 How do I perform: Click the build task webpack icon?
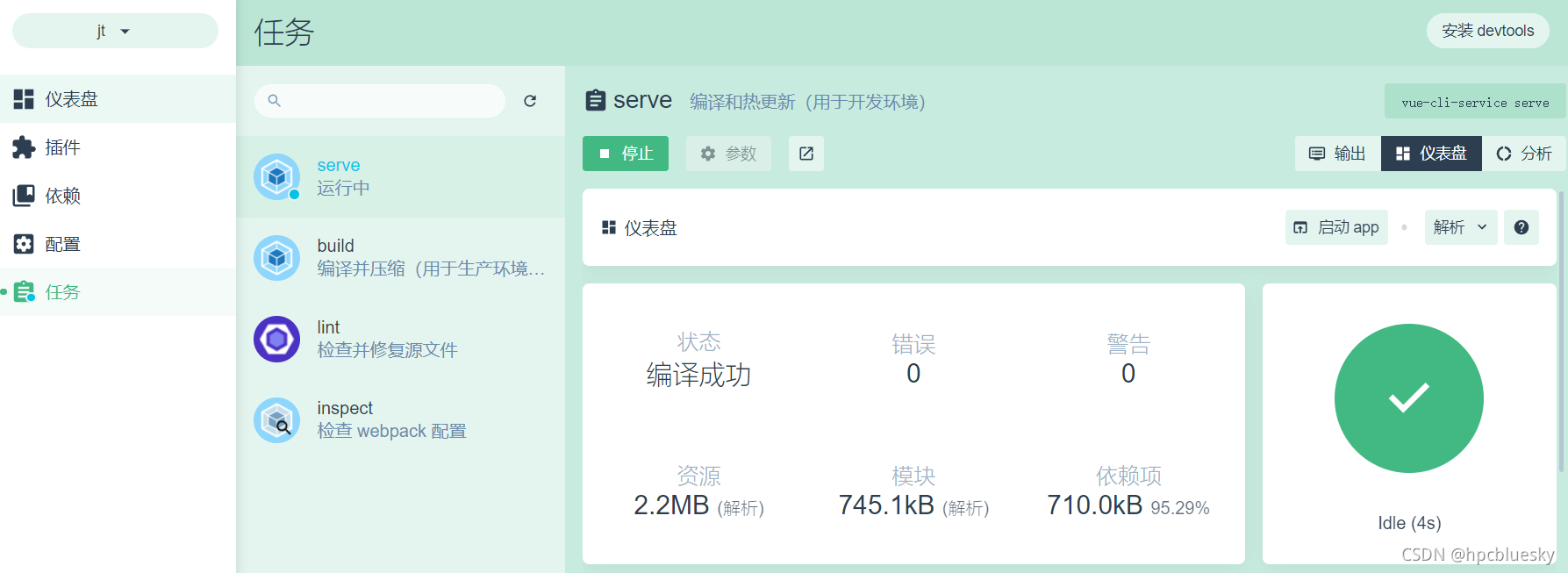277,258
